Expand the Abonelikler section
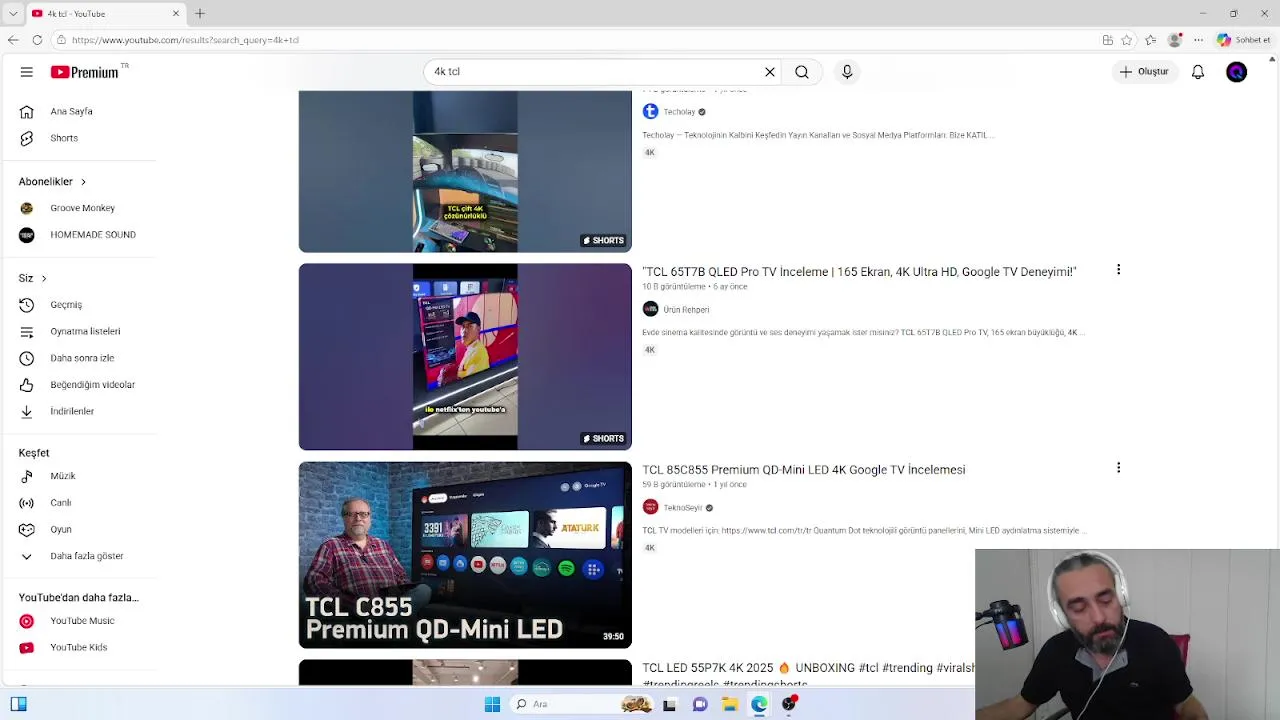The height and width of the screenshot is (720, 1280). [x=52, y=181]
